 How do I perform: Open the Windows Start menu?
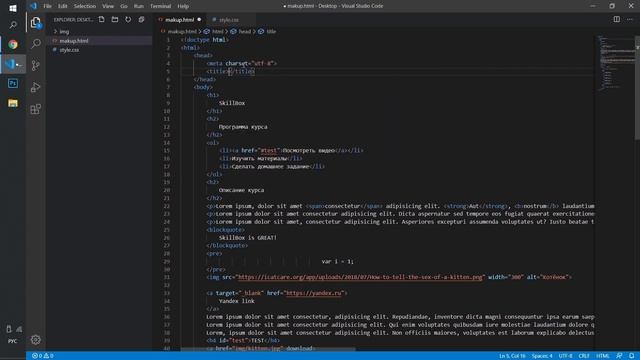click(13, 8)
